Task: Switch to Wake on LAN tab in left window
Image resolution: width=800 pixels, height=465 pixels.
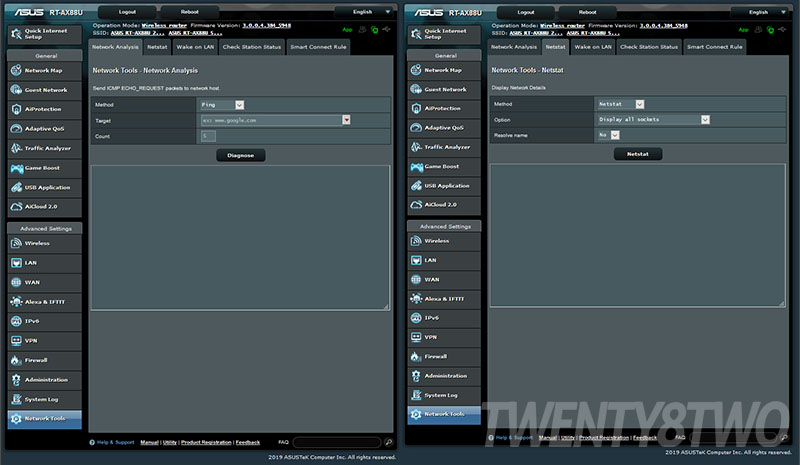Action: (x=195, y=47)
